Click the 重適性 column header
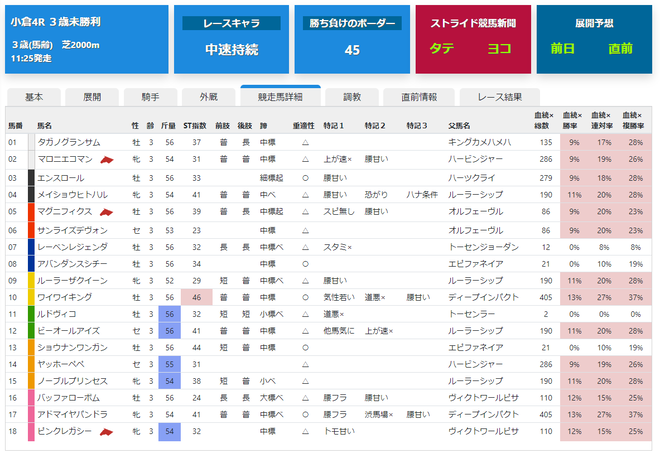660x458 pixels. click(x=304, y=126)
